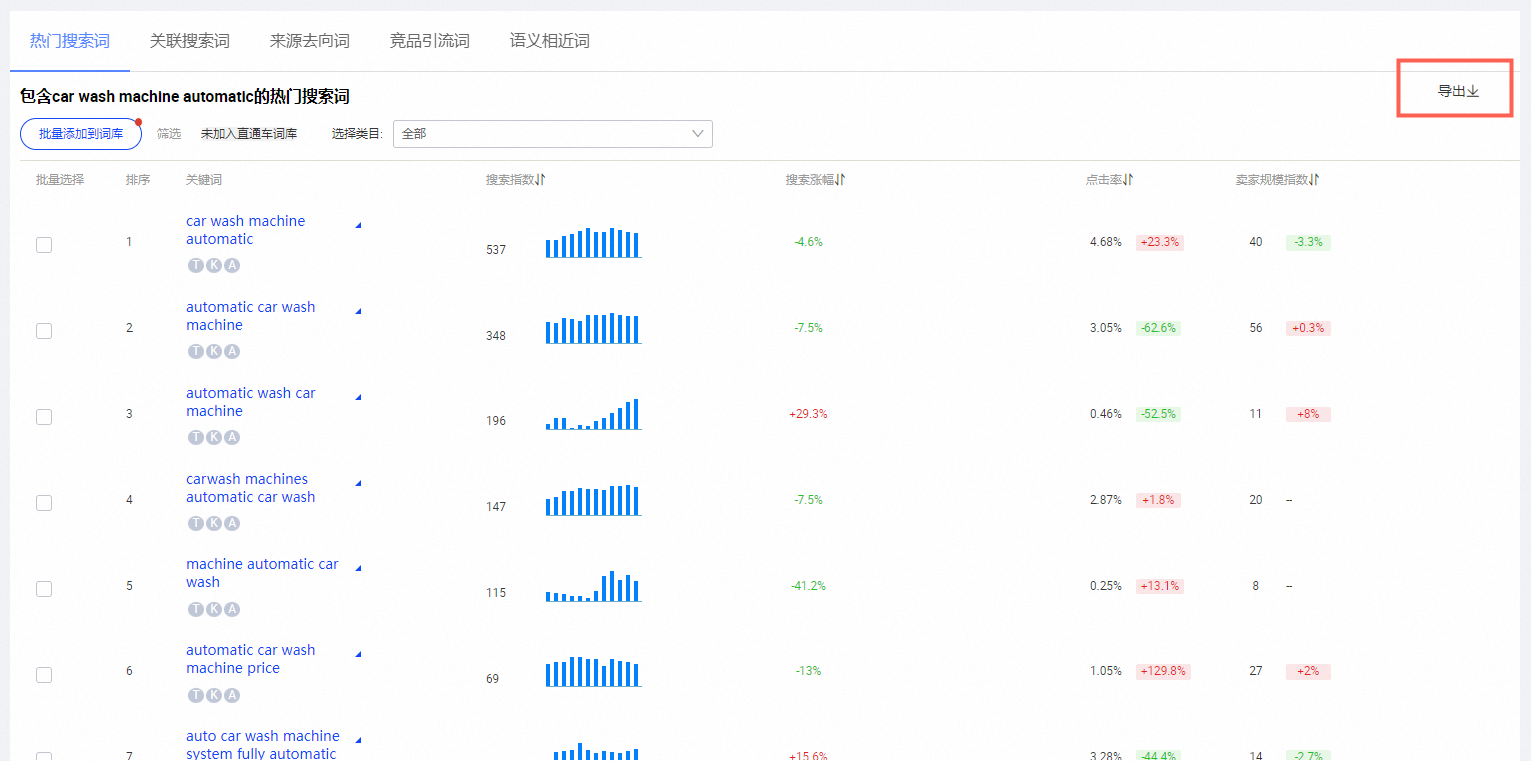Apply the 未加入直通车词库 filter
The height and width of the screenshot is (761, 1531).
click(x=249, y=134)
